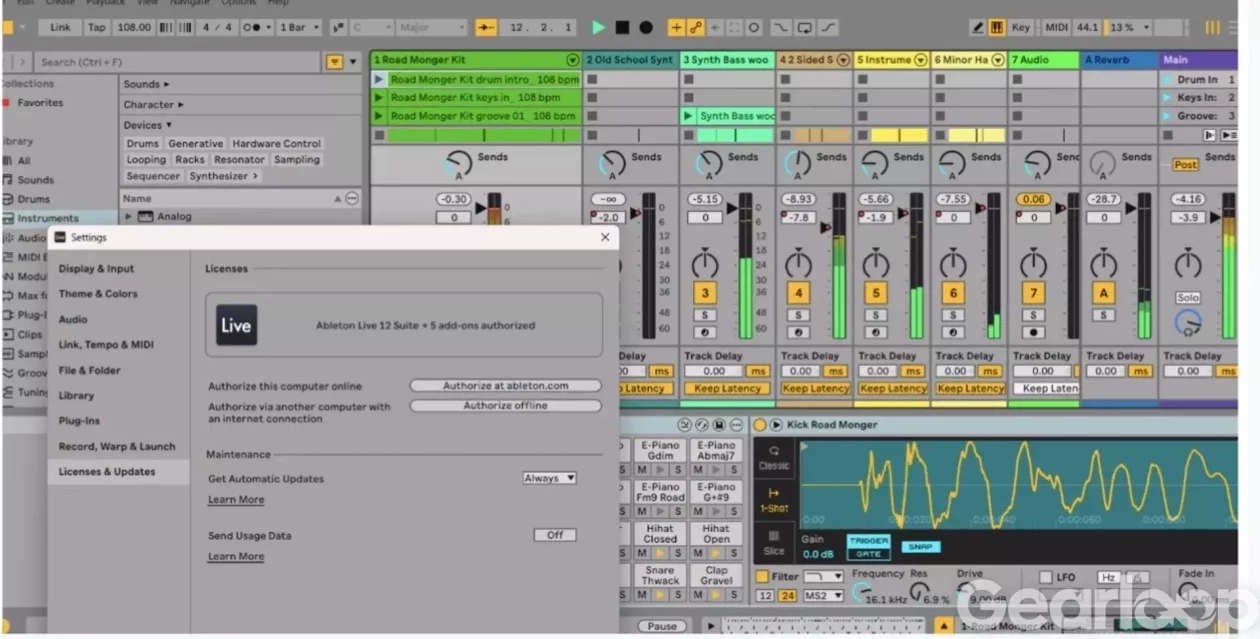
Task: Launch the Synth Bass clip play triangle
Action: pyautogui.click(x=687, y=116)
